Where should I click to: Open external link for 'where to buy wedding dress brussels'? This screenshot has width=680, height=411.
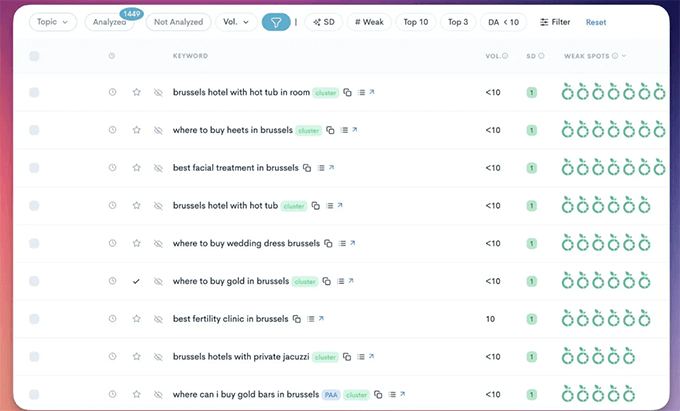click(x=353, y=243)
